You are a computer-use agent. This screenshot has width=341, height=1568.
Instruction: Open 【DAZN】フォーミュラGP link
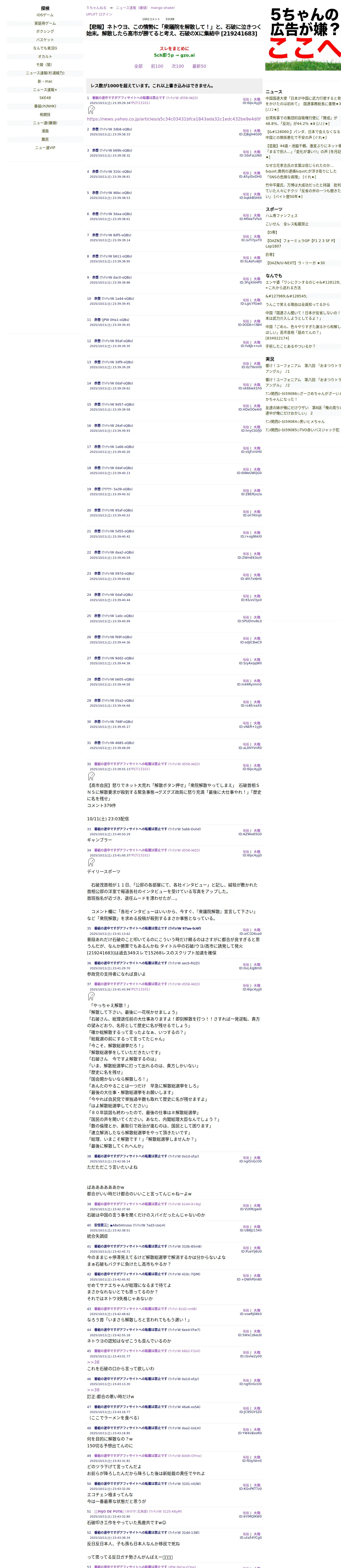click(301, 244)
